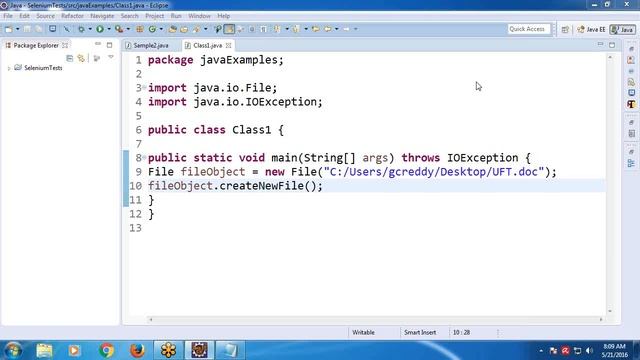Minimize the Package Explorer view
Image resolution: width=640 pixels, height=360 pixels.
(98, 44)
